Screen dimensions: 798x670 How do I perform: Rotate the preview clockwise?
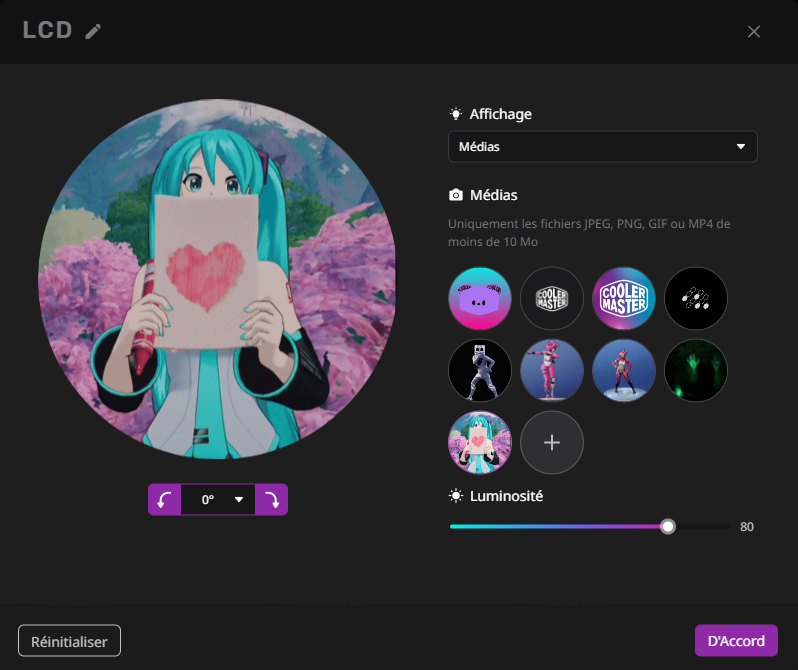[271, 499]
